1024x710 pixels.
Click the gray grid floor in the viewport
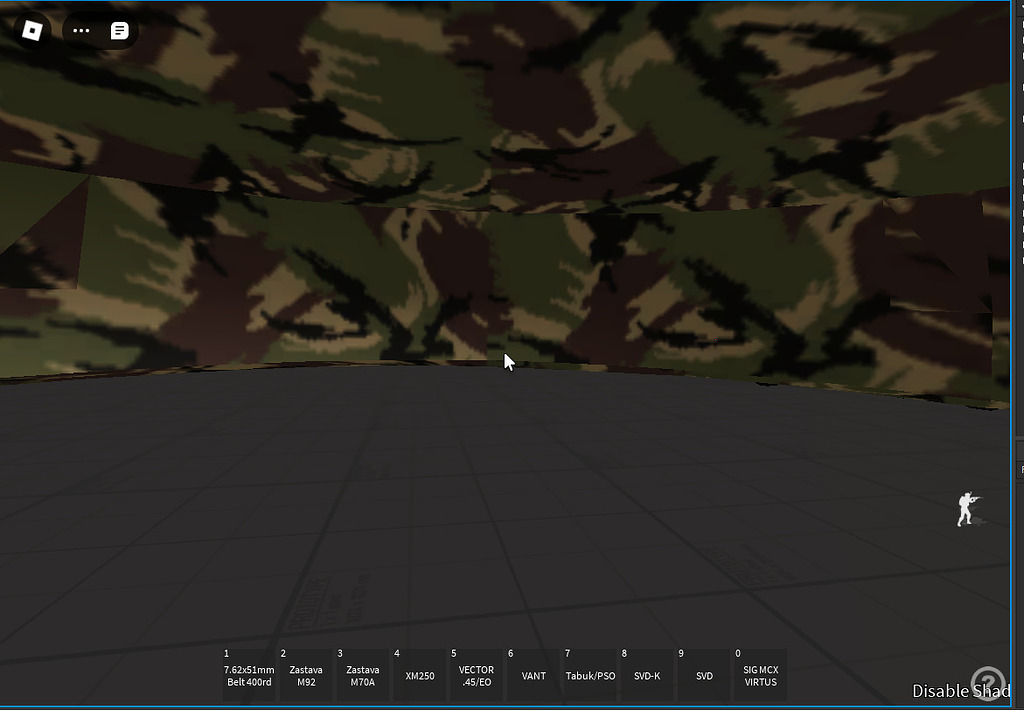[500, 520]
